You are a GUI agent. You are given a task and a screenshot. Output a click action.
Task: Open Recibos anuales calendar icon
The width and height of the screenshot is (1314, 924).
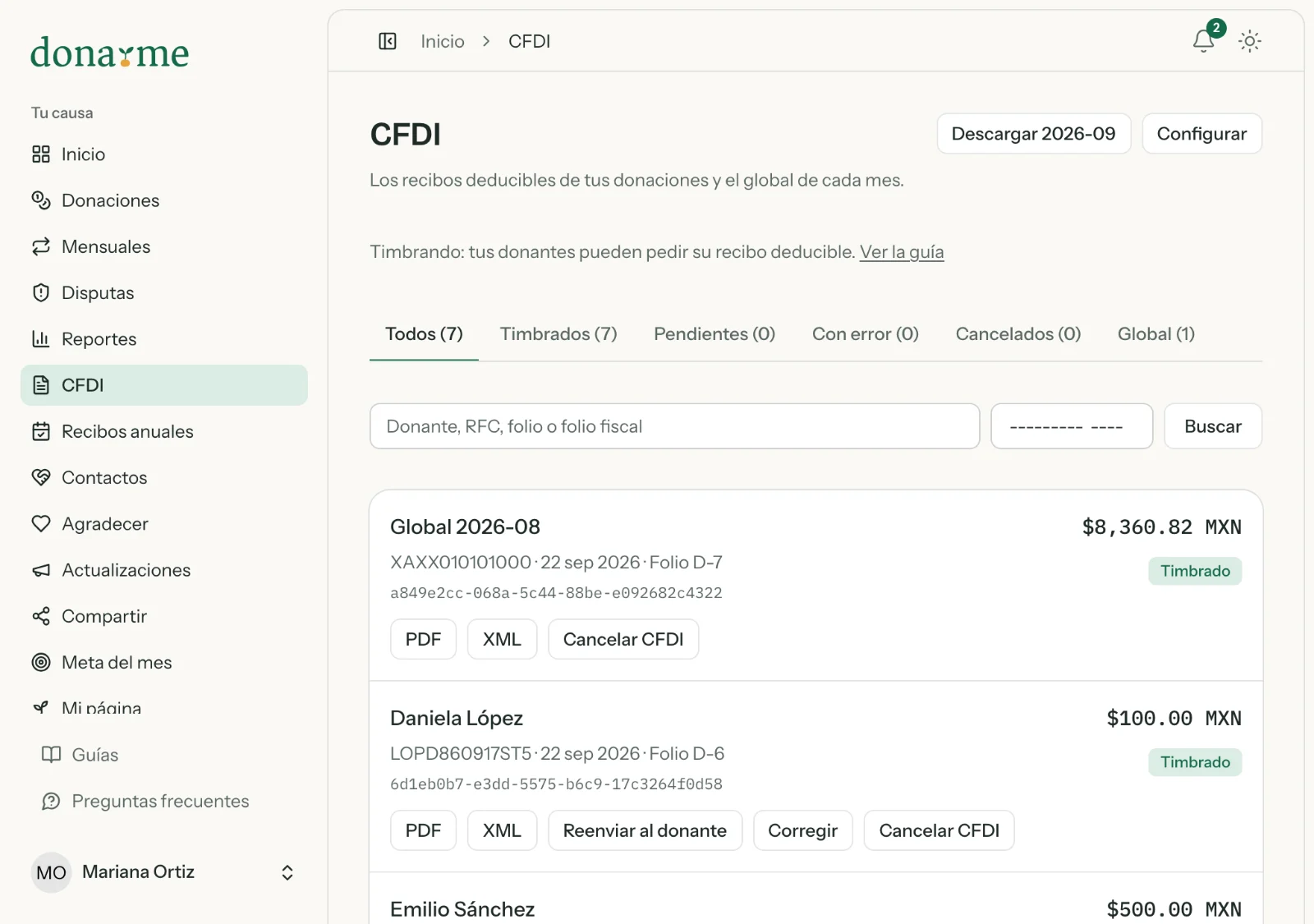coord(41,431)
